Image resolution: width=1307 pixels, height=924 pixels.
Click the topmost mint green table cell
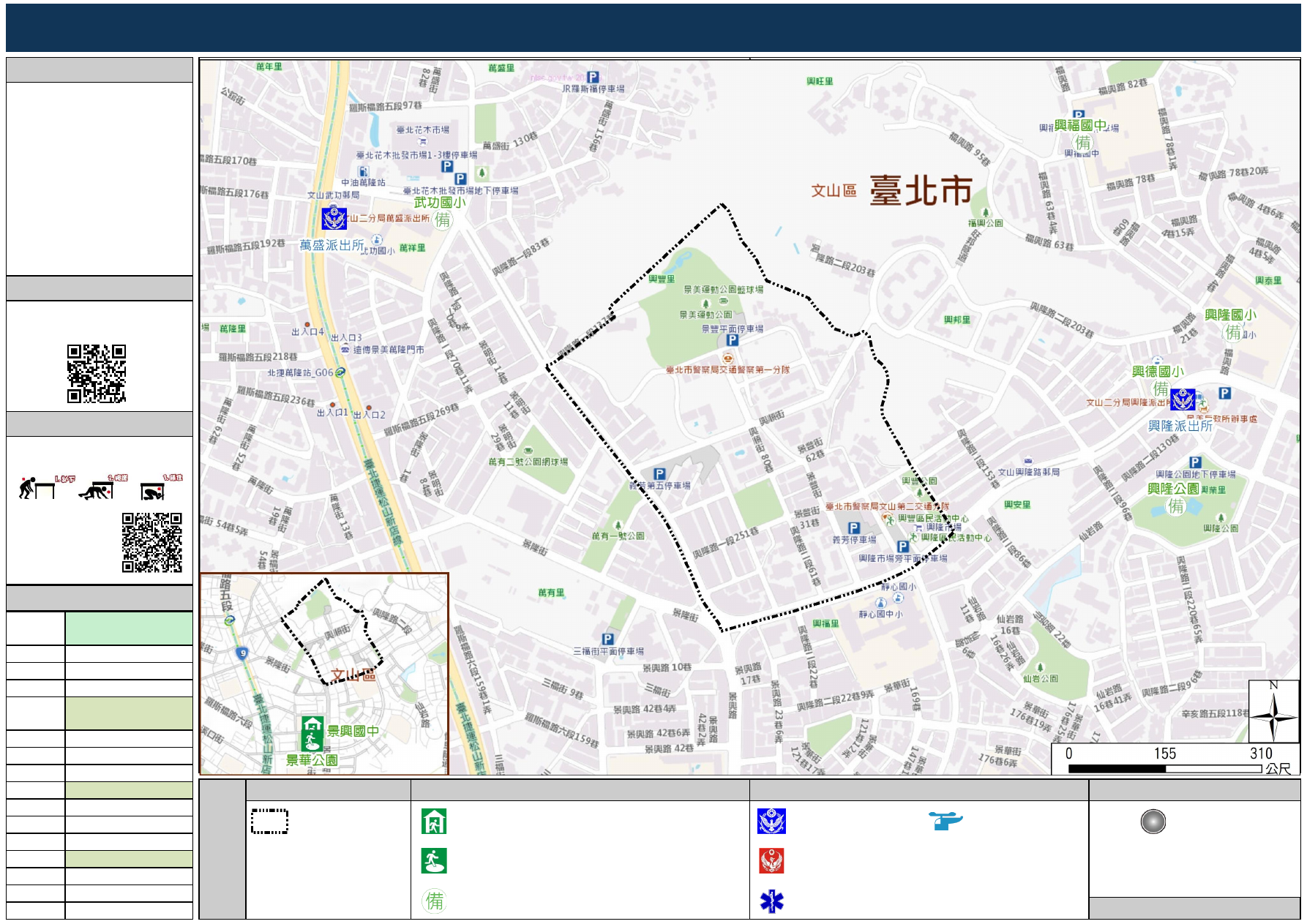129,628
